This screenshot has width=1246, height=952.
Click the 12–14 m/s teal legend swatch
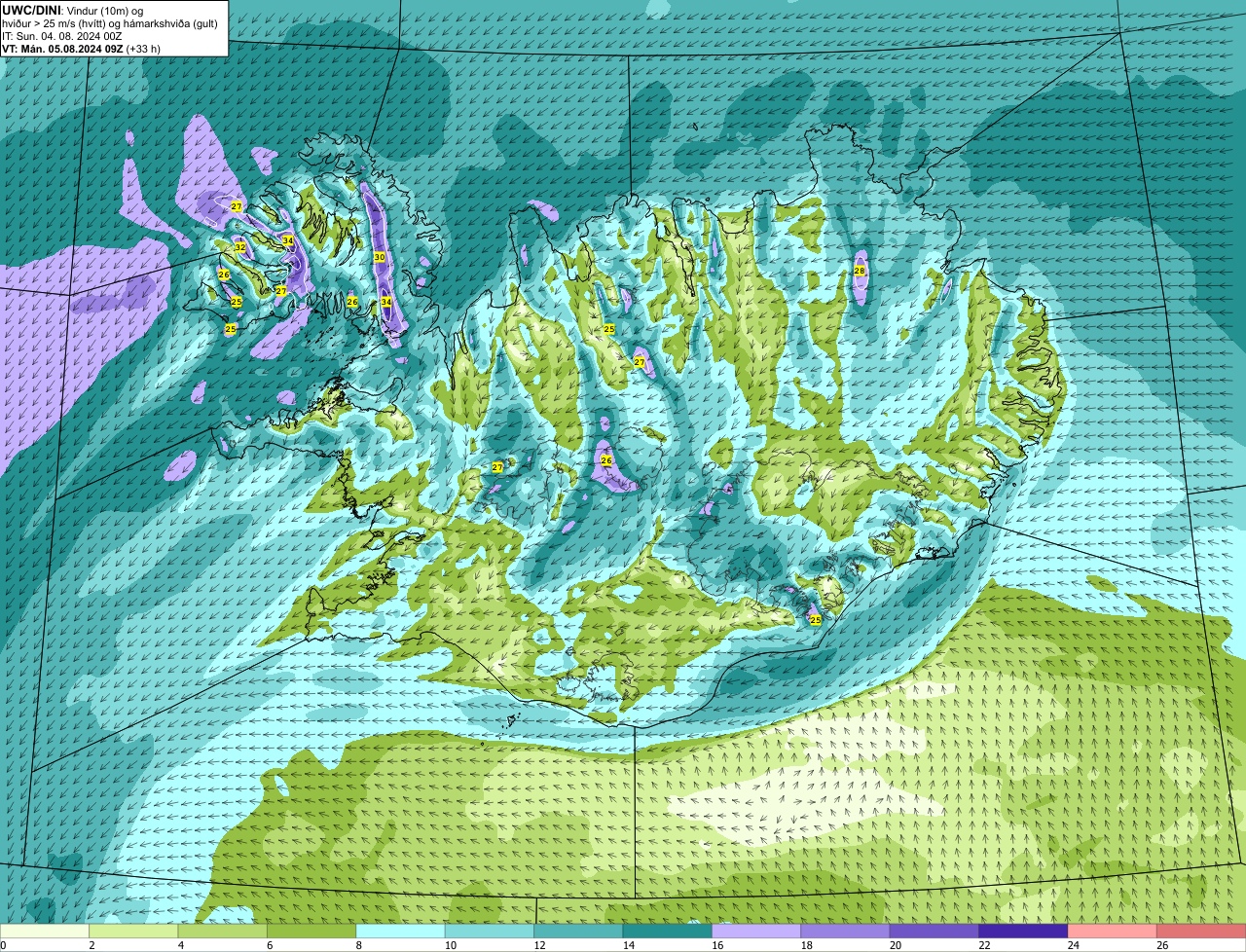pos(578,931)
